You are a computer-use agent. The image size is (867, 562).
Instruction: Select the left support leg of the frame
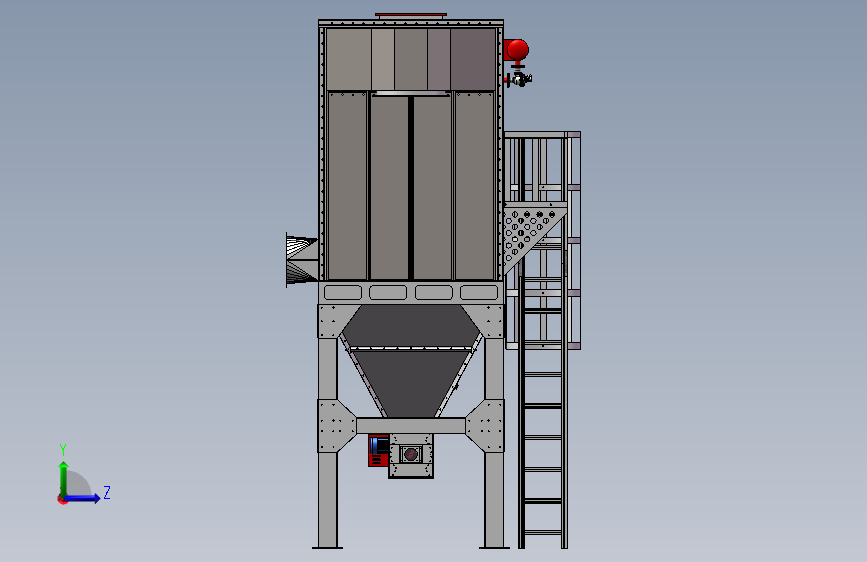pos(327,443)
